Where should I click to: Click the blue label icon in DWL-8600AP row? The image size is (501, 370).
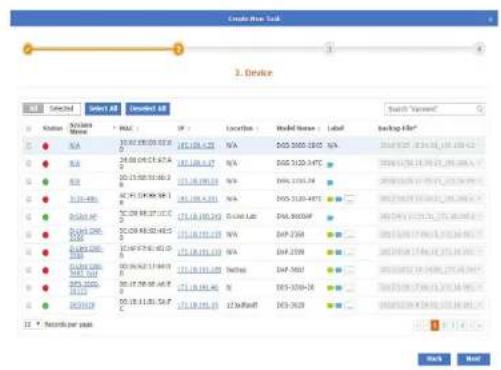coord(330,218)
